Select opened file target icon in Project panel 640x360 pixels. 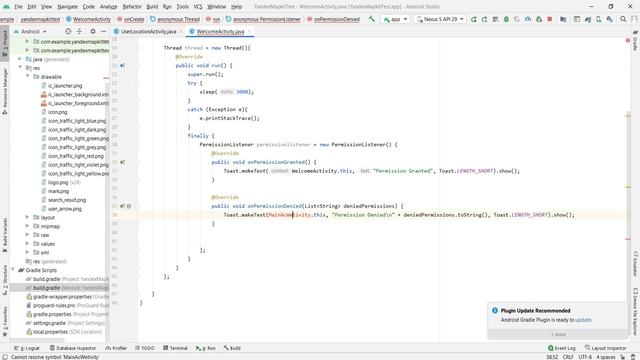click(68, 31)
